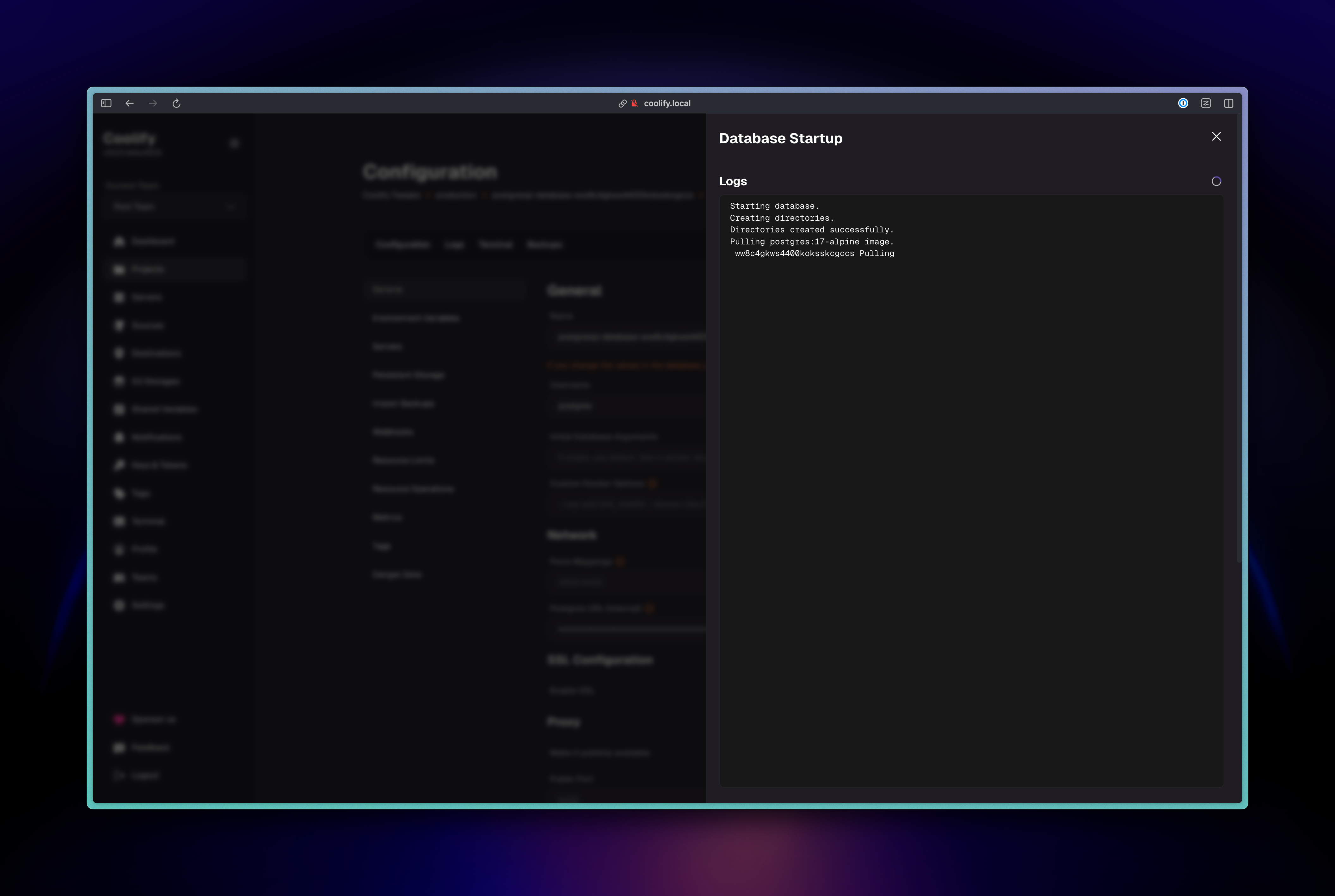The width and height of the screenshot is (1335, 896).
Task: Open the blurred current team dropdown
Action: [174, 206]
